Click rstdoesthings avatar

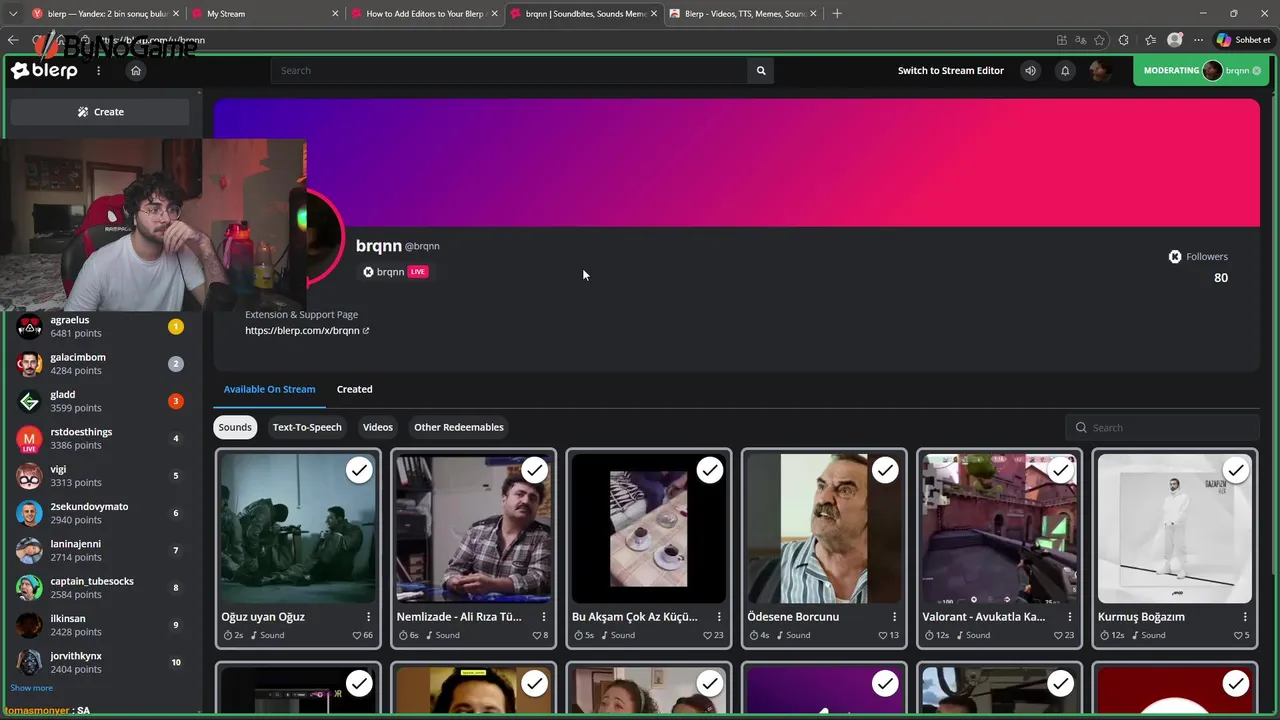point(29,439)
